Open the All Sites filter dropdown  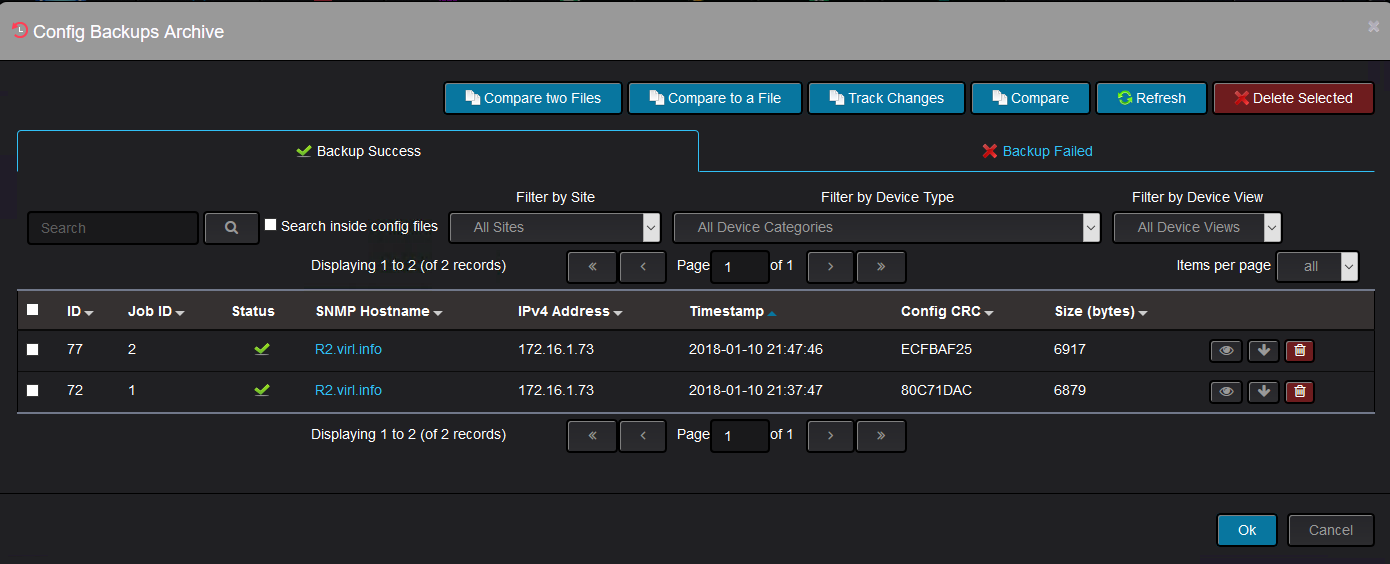point(555,227)
